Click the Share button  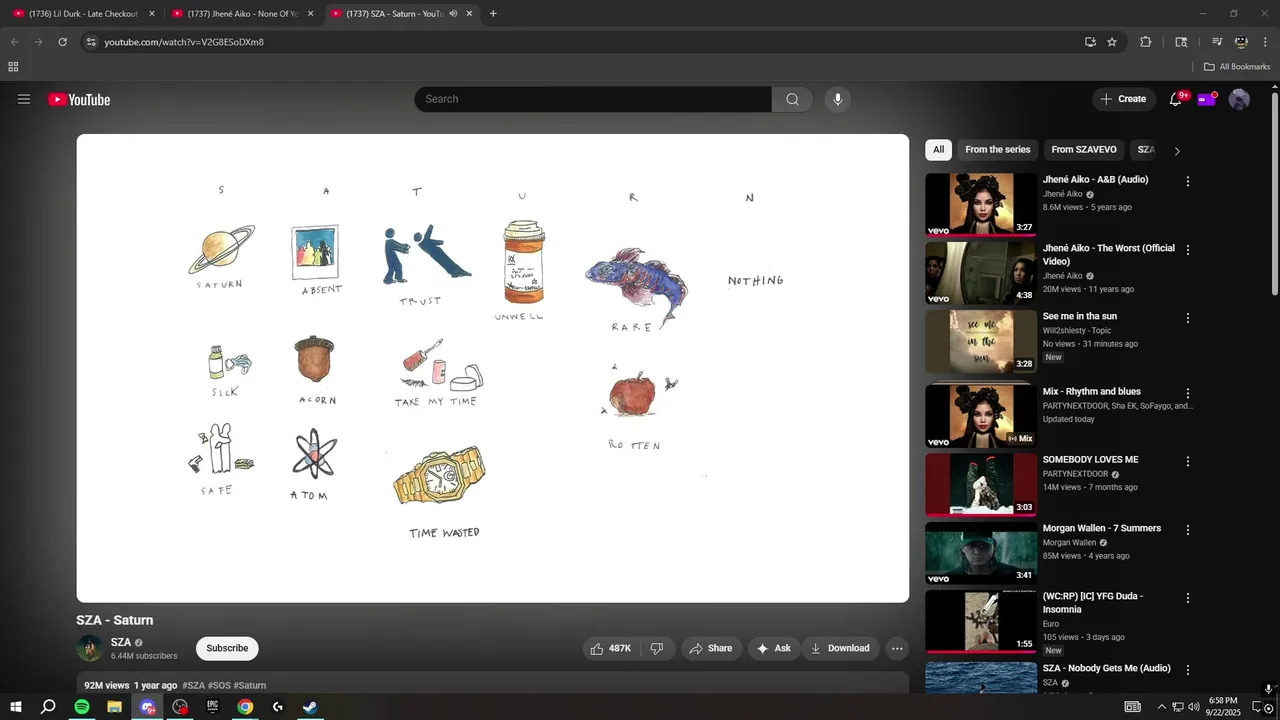(x=711, y=648)
